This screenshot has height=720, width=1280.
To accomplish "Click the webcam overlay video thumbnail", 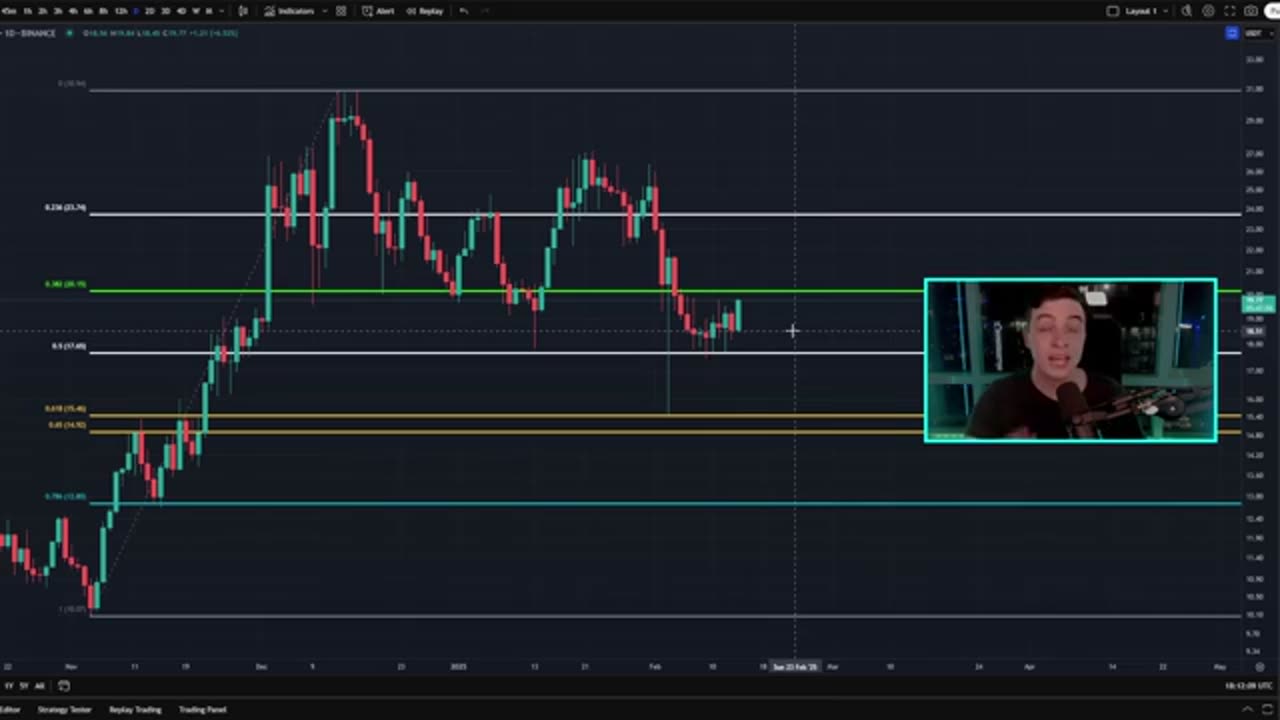I will coord(1070,360).
